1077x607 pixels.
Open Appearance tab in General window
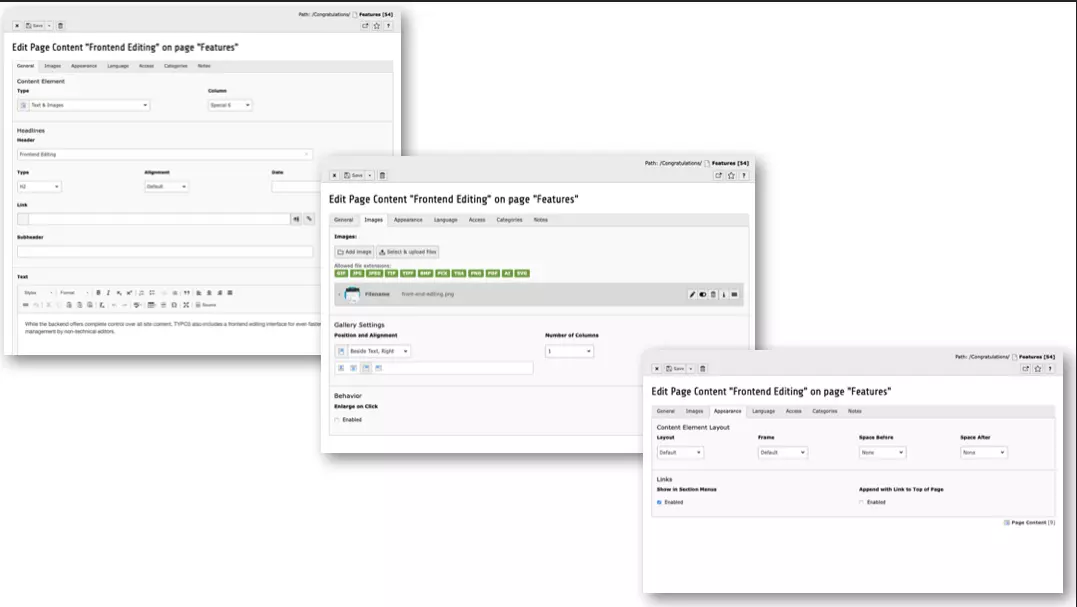click(84, 66)
